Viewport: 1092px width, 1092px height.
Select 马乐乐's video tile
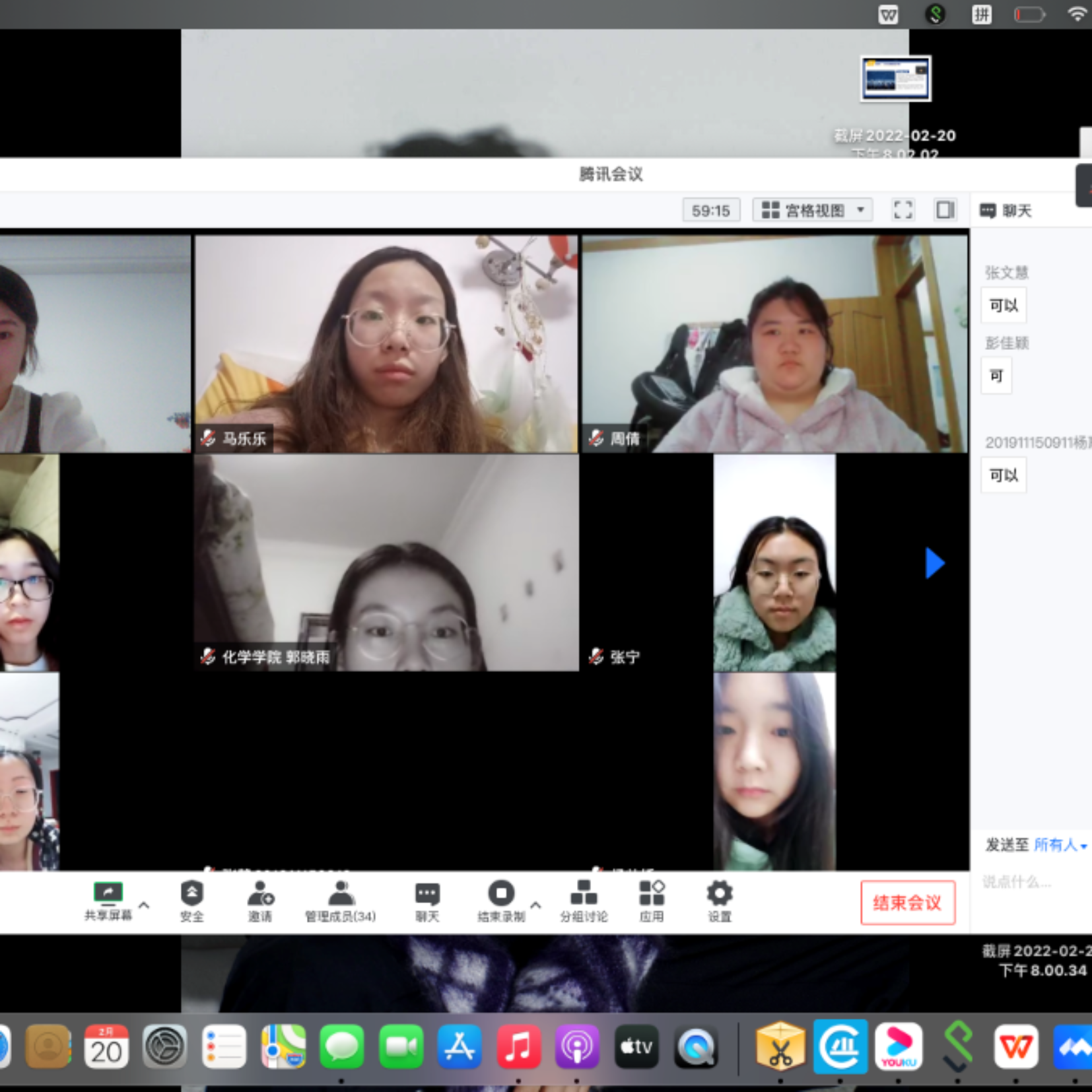(386, 343)
